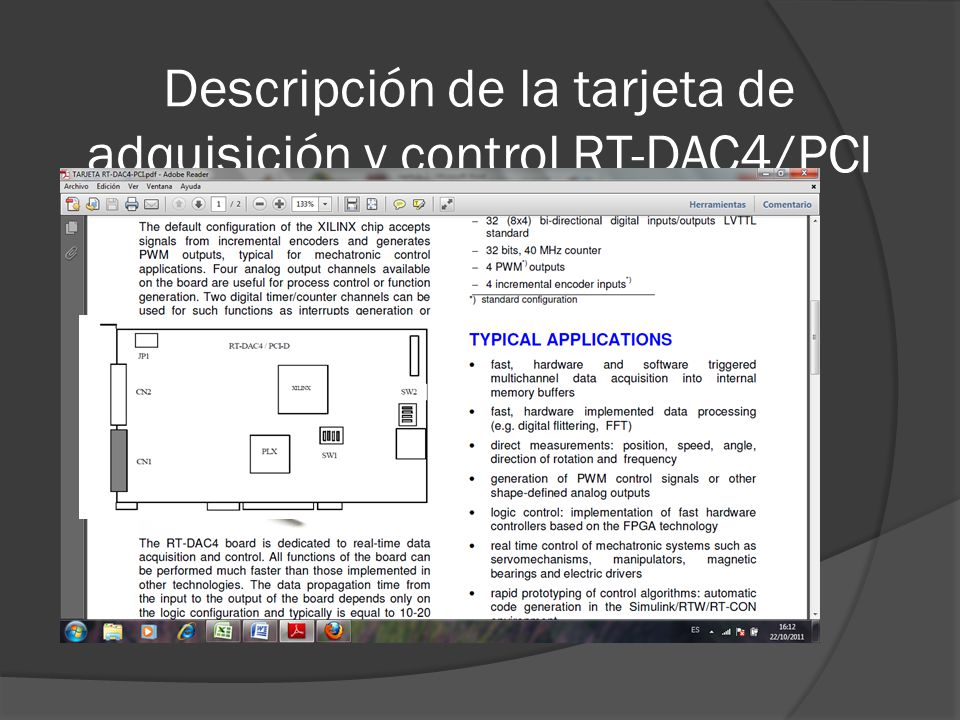Screen dimensions: 960x720
Task: Open the Comentario pane
Action: [787, 204]
